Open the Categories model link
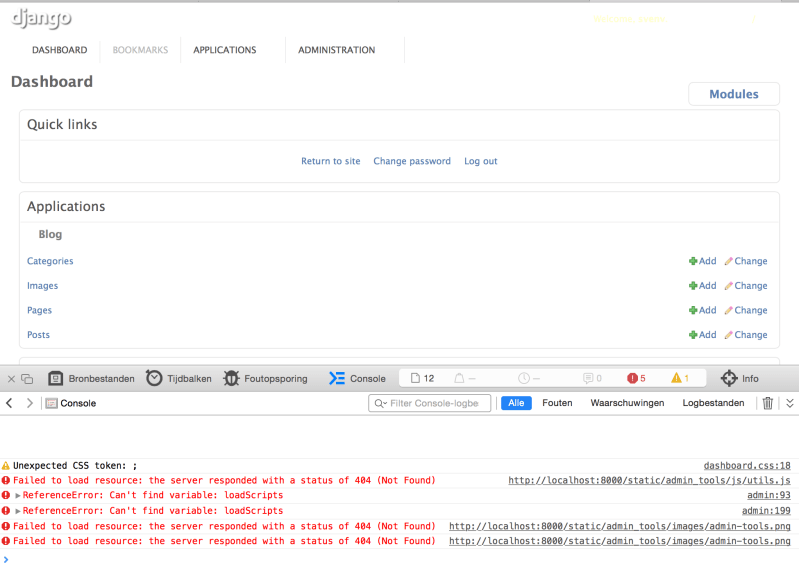This screenshot has height=572, width=799. [x=50, y=261]
